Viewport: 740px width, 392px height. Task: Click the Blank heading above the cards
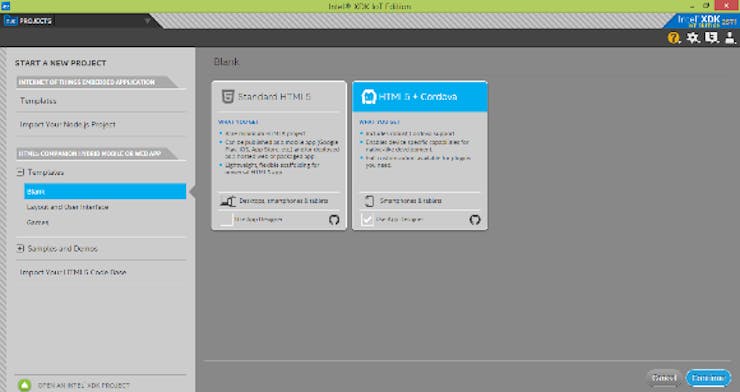coord(227,62)
